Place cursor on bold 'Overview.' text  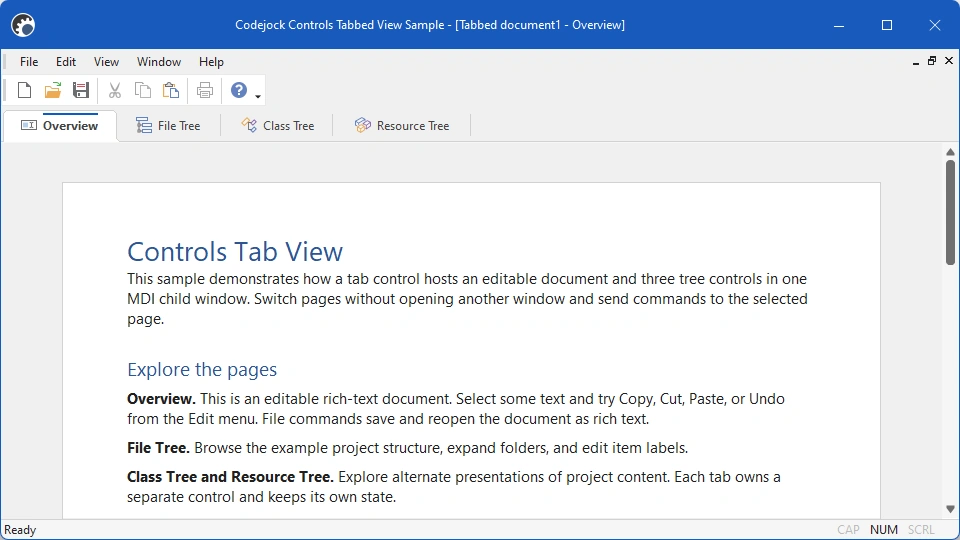(x=162, y=399)
